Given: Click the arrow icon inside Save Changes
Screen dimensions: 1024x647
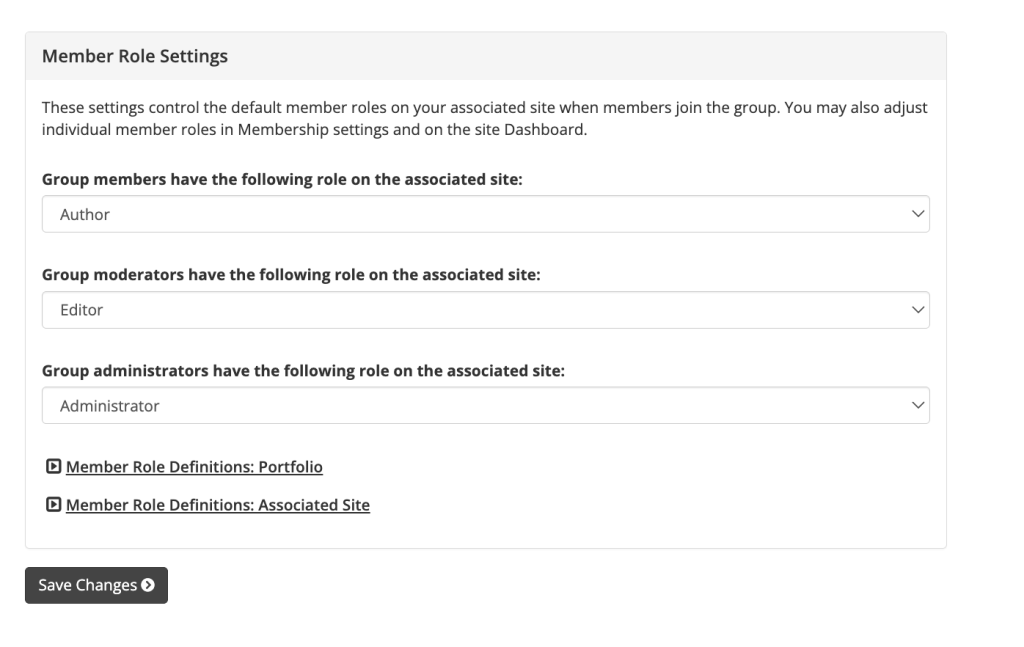Looking at the screenshot, I should [148, 585].
